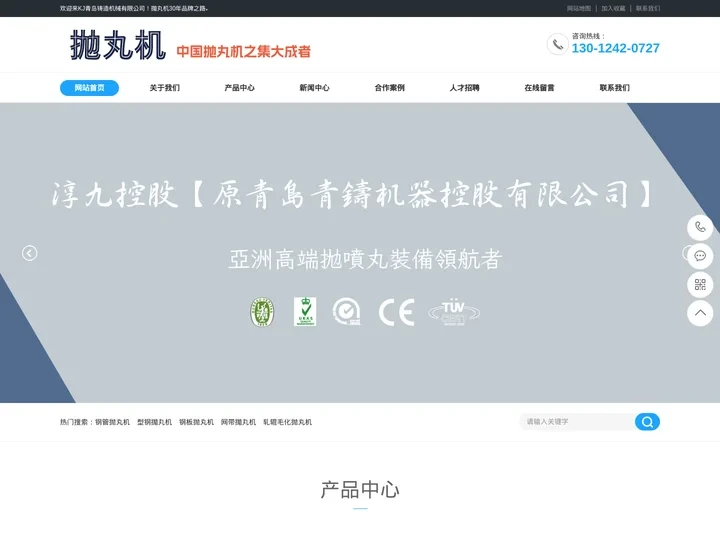Click the 抛丸机 site logo
This screenshot has height=540, width=720.
click(118, 45)
